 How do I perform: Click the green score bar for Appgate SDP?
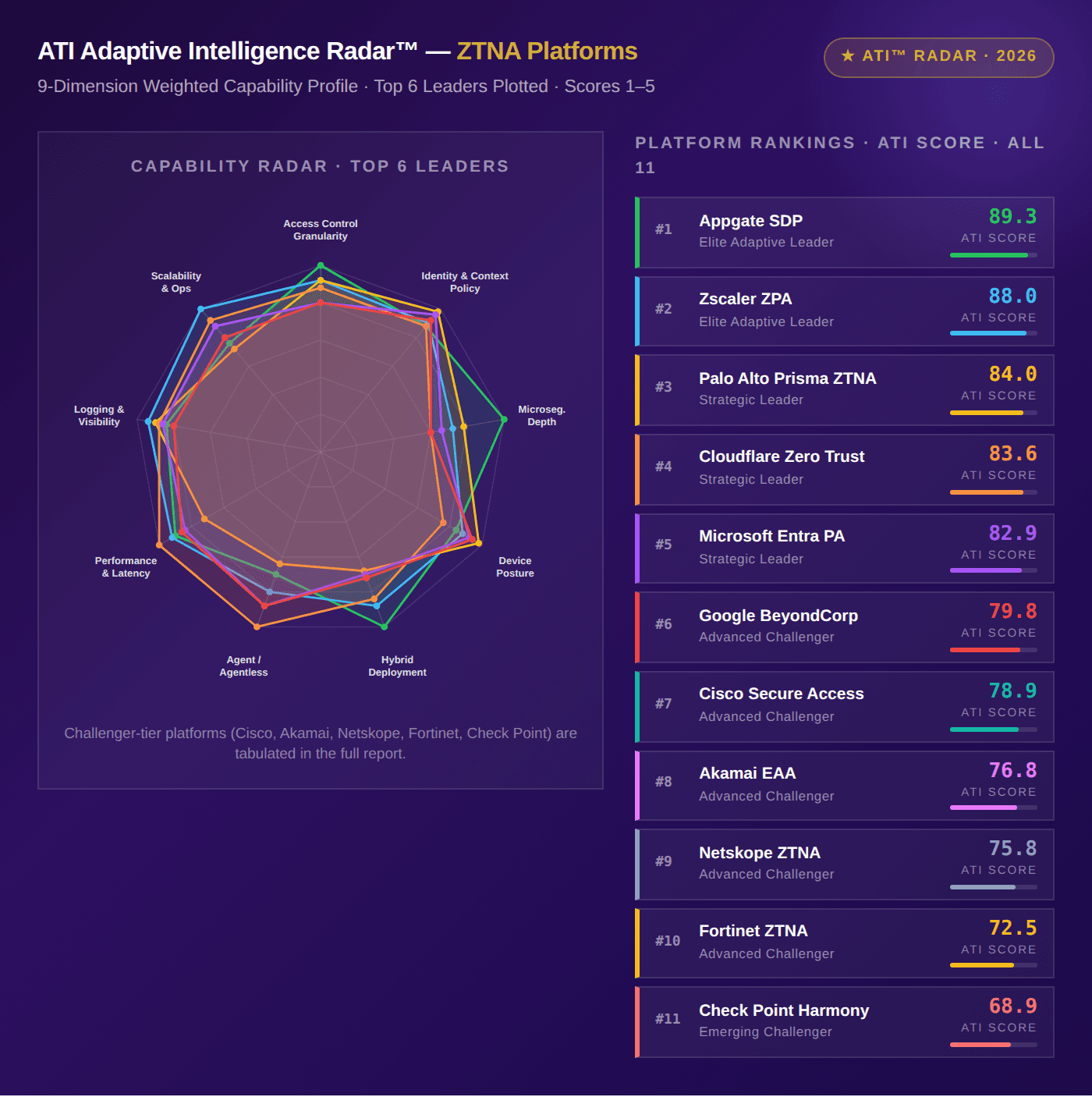point(989,255)
